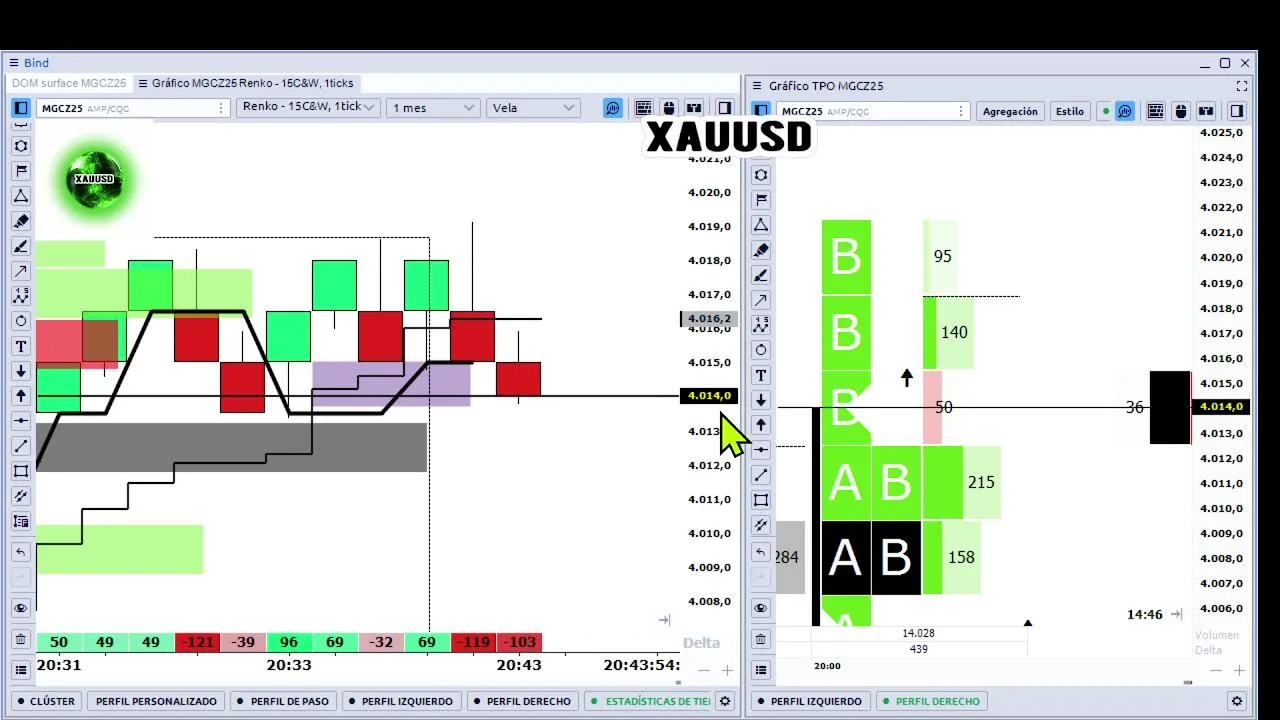Image resolution: width=1280 pixels, height=720 pixels.
Task: Open symbol options dots in Renko chart
Action: click(x=221, y=108)
